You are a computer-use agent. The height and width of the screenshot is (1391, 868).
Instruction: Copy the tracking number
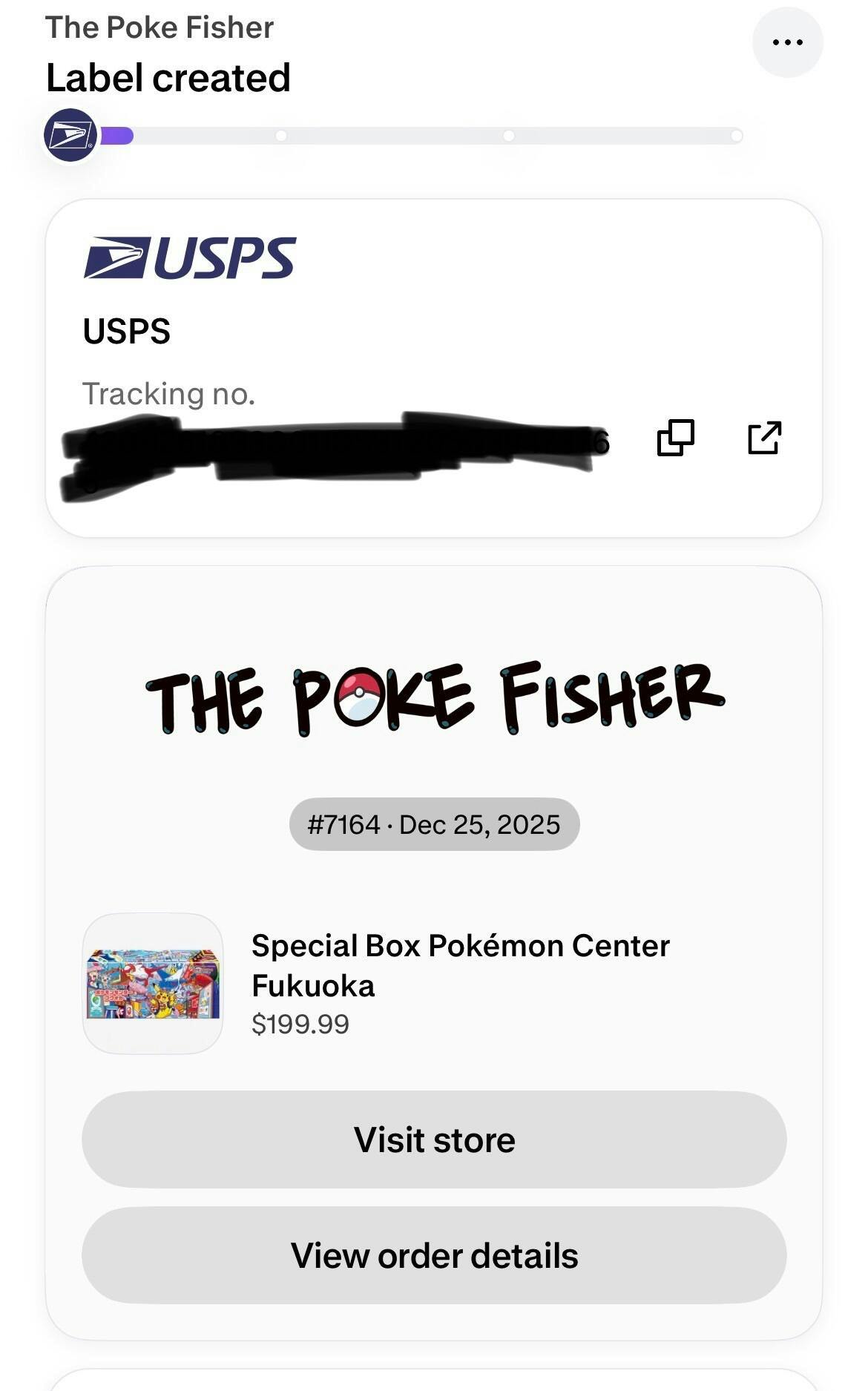675,438
